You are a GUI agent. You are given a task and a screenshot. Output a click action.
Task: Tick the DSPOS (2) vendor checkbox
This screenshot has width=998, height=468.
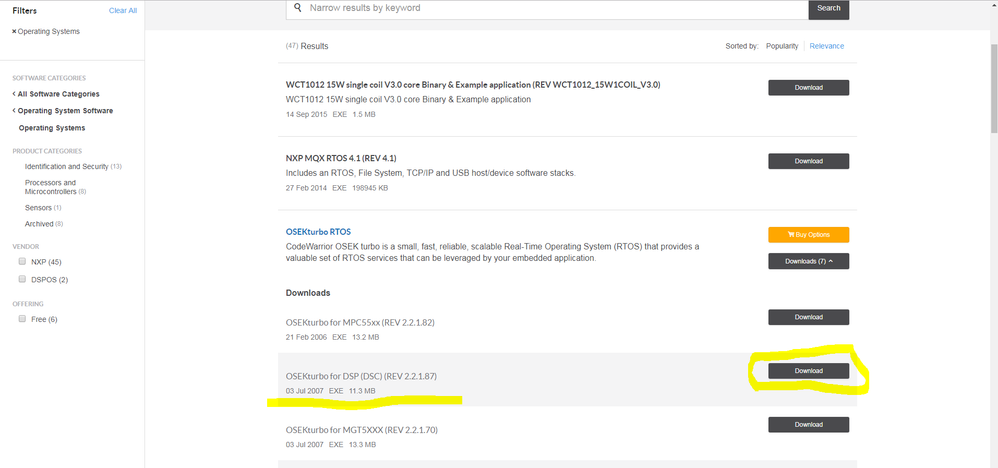click(22, 279)
